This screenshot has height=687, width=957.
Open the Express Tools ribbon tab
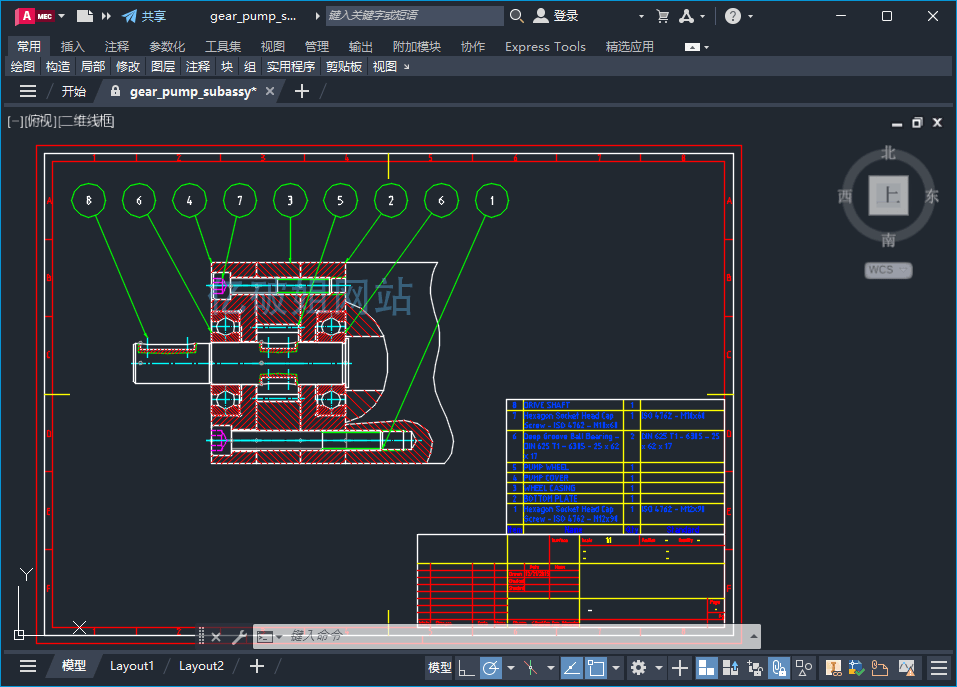(x=545, y=46)
